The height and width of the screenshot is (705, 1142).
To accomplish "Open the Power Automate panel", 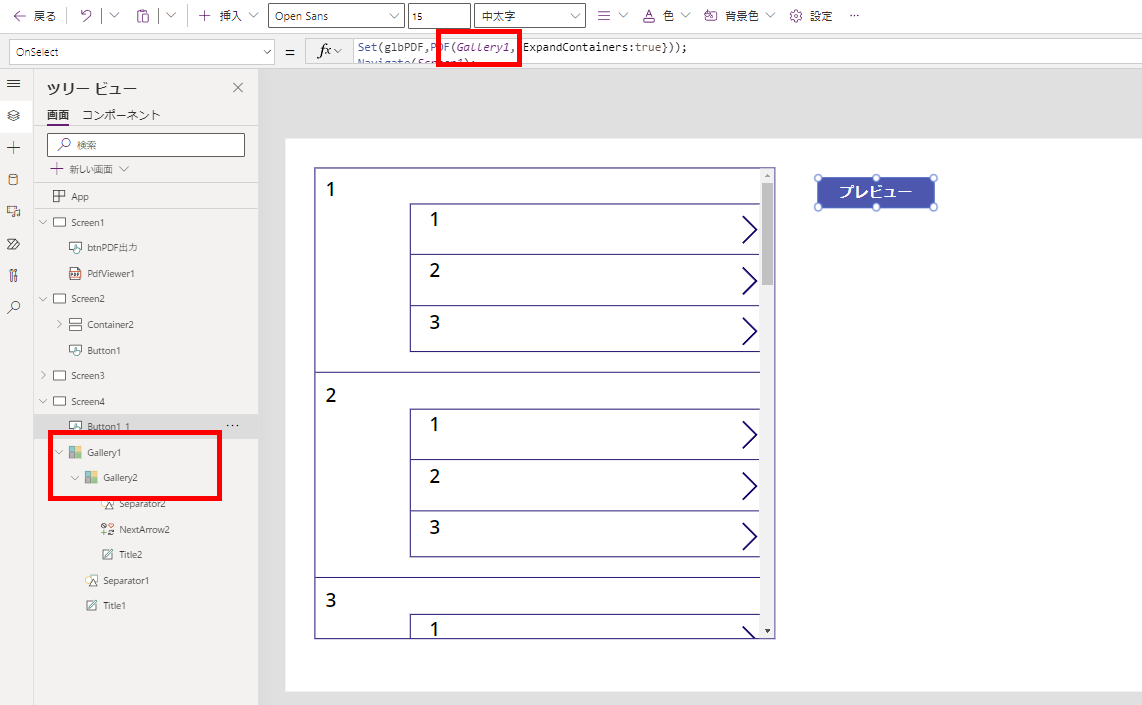I will (x=14, y=243).
